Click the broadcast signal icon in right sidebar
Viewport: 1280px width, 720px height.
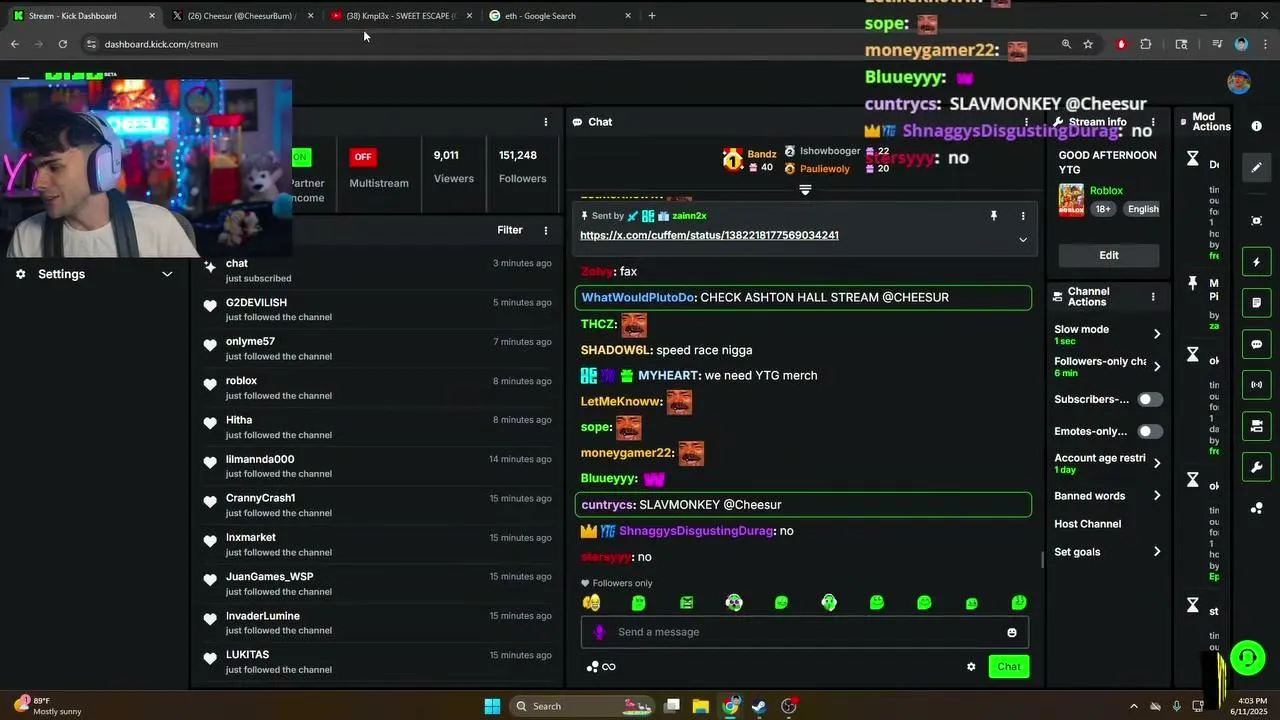[x=1257, y=385]
